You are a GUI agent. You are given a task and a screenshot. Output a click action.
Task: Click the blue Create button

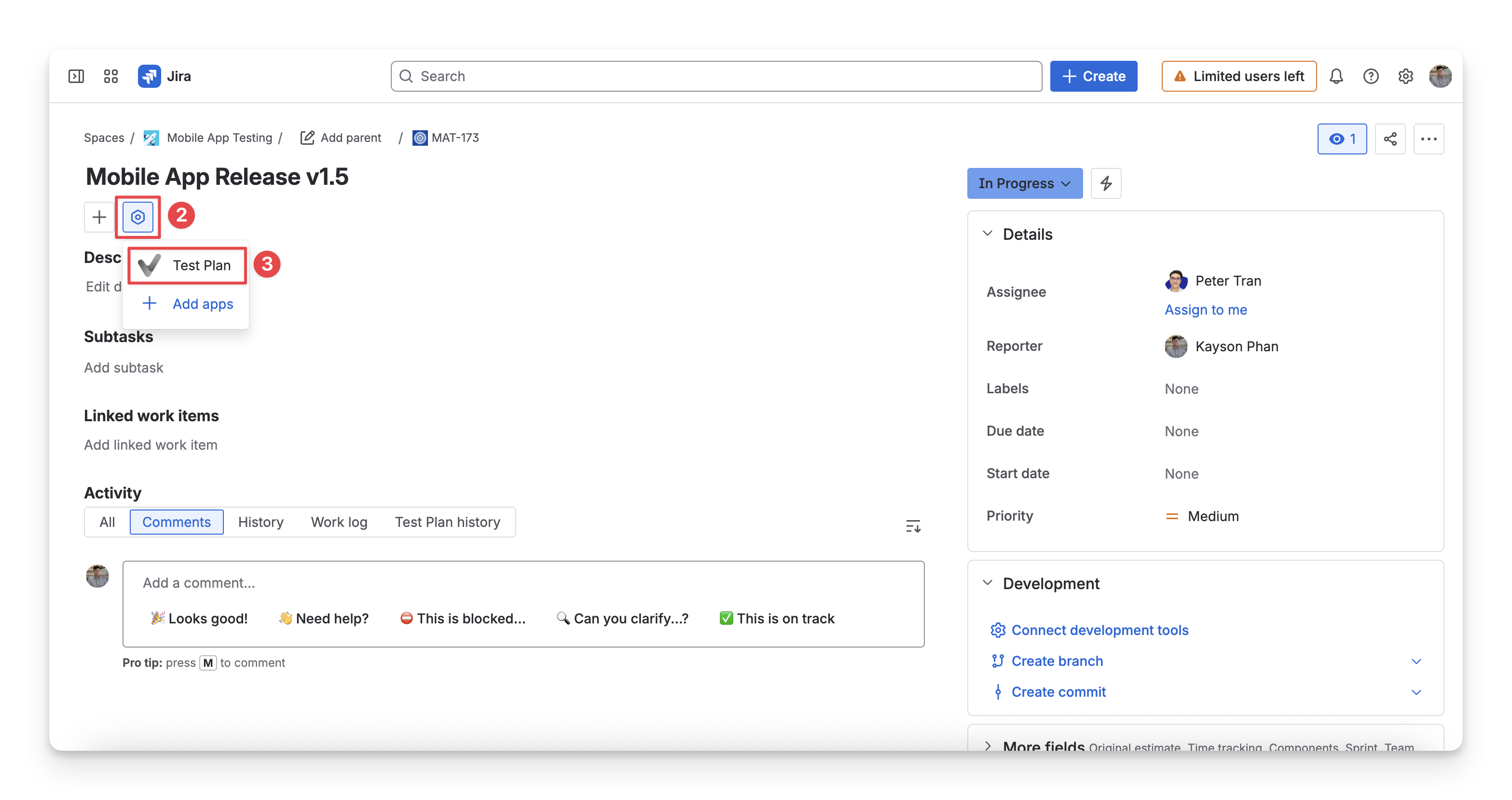point(1094,76)
